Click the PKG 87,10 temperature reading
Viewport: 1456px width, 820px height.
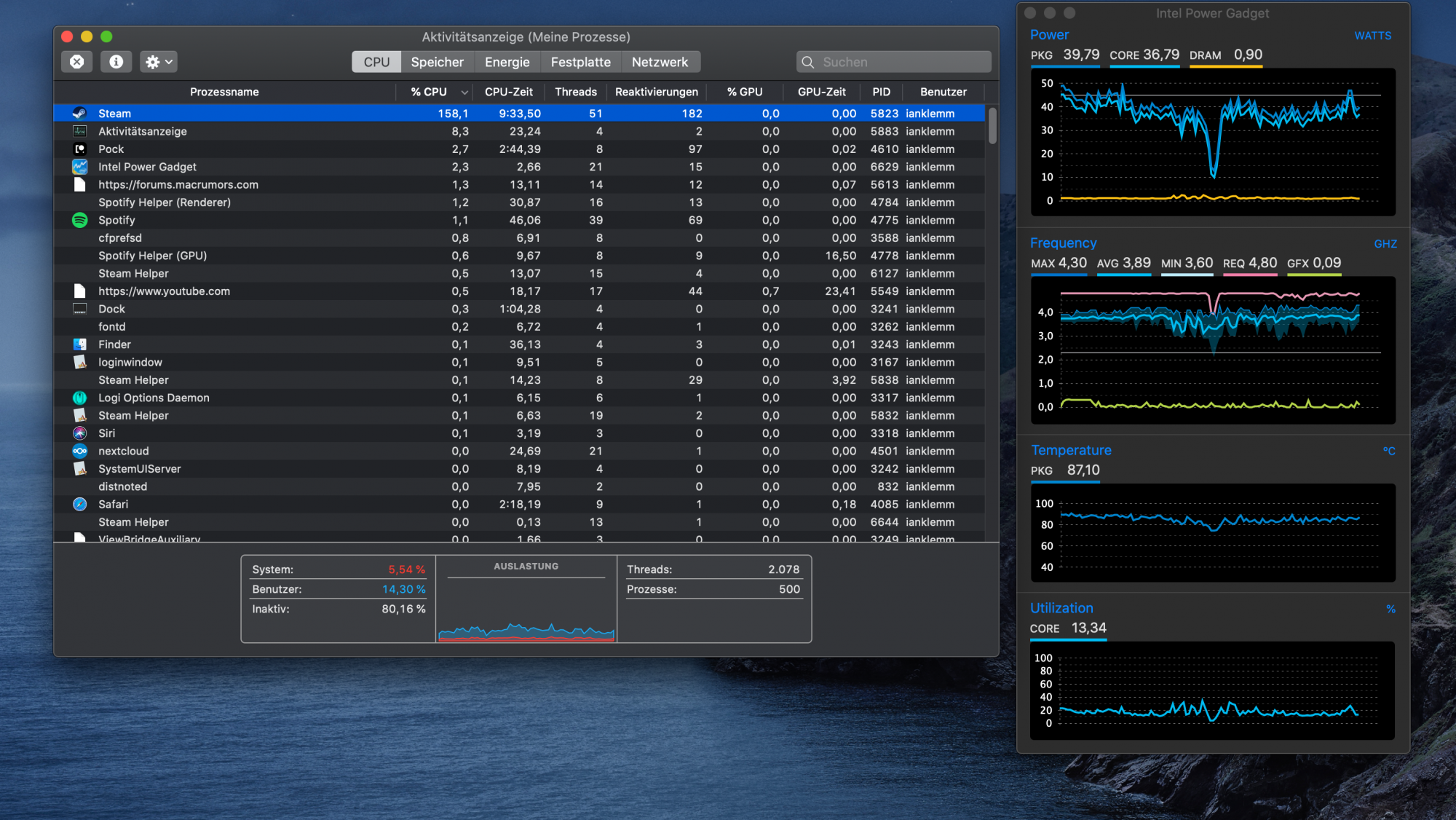tap(1065, 470)
